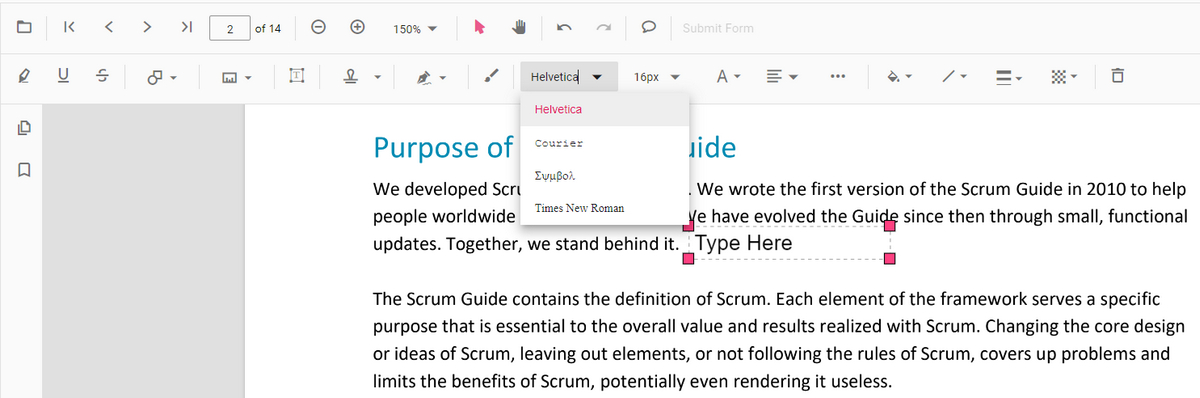Zoom in with the plus icon

pyautogui.click(x=357, y=28)
